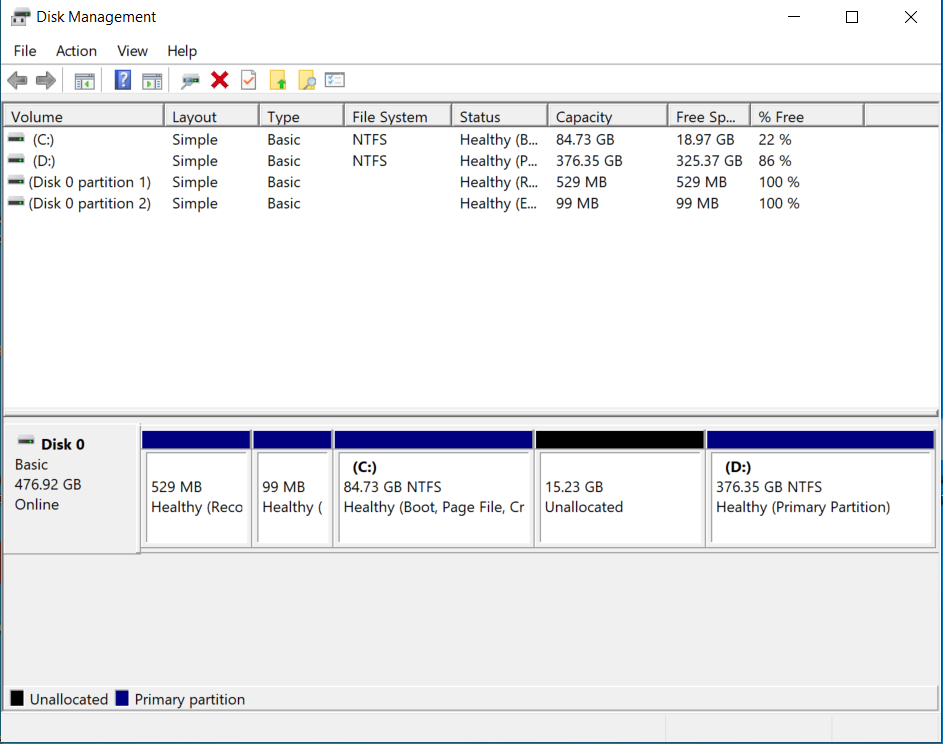This screenshot has height=744, width=943.
Task: Select the (C:) 84.73 GB NTFS partition block
Action: tap(433, 497)
